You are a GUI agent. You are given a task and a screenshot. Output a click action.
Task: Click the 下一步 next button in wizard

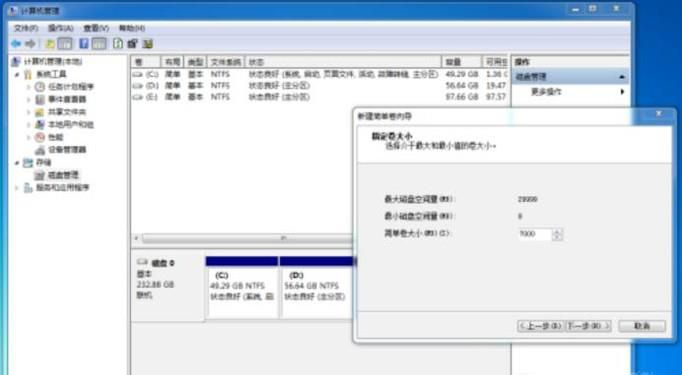pos(588,326)
